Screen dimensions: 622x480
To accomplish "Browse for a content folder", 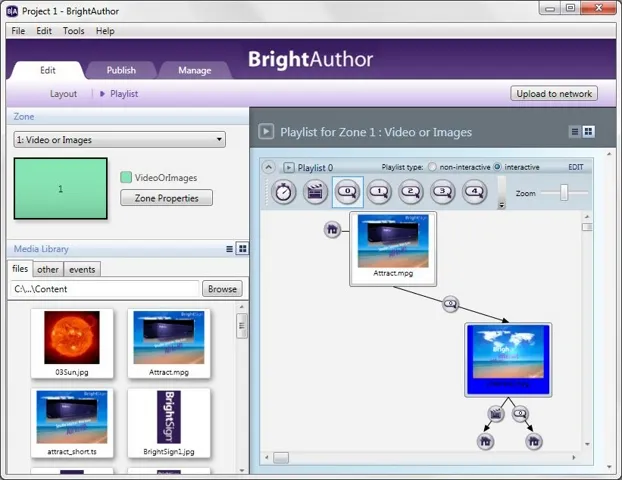I will coord(222,289).
